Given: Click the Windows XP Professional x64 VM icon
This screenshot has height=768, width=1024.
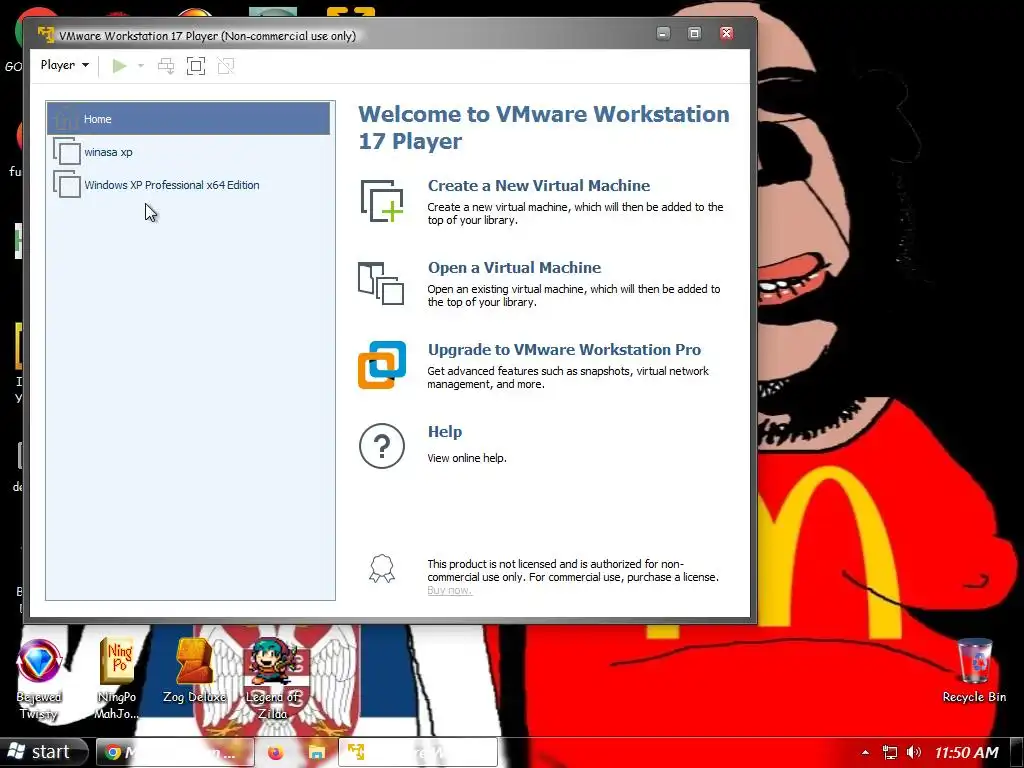Looking at the screenshot, I should pyautogui.click(x=67, y=185).
